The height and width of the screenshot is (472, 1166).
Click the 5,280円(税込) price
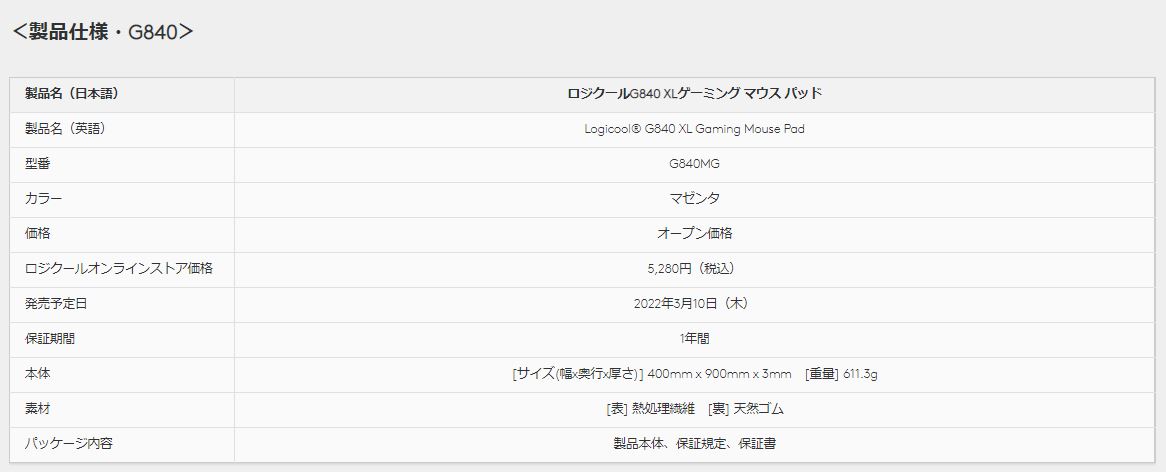(x=694, y=268)
